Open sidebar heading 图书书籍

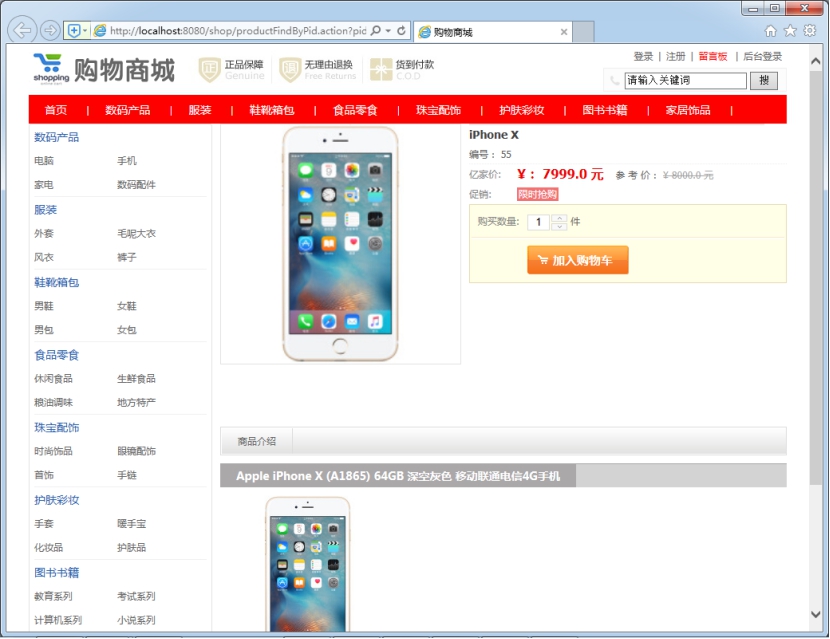pyautogui.click(x=57, y=572)
